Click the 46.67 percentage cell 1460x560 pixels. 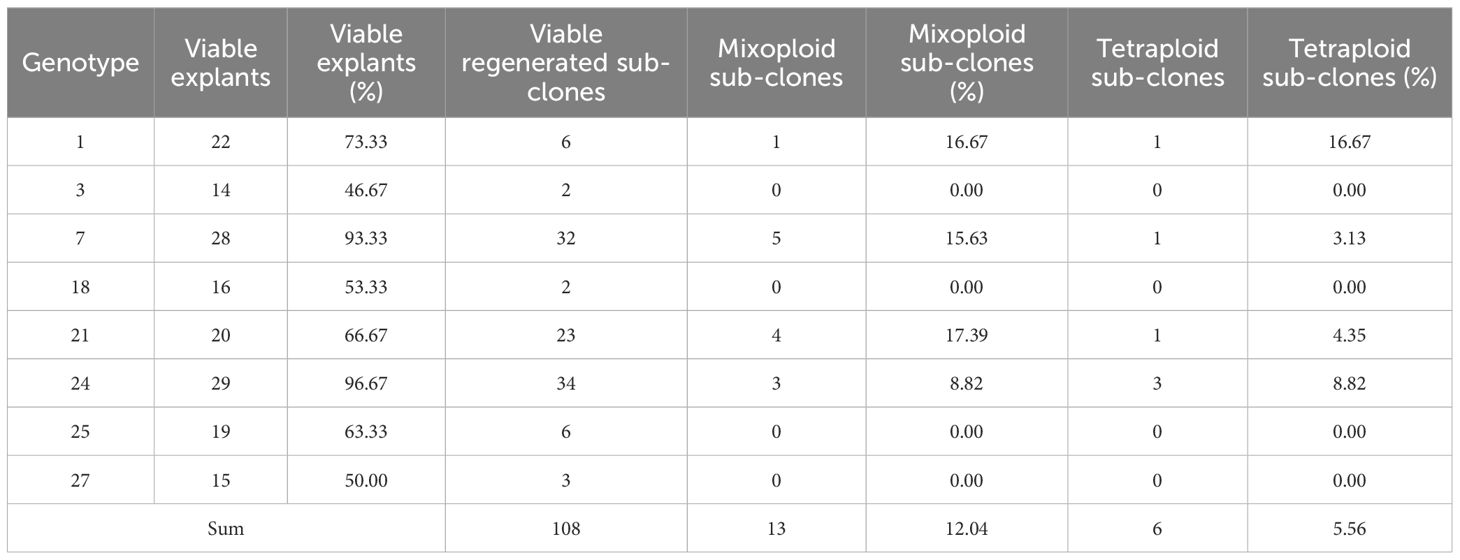(x=366, y=190)
